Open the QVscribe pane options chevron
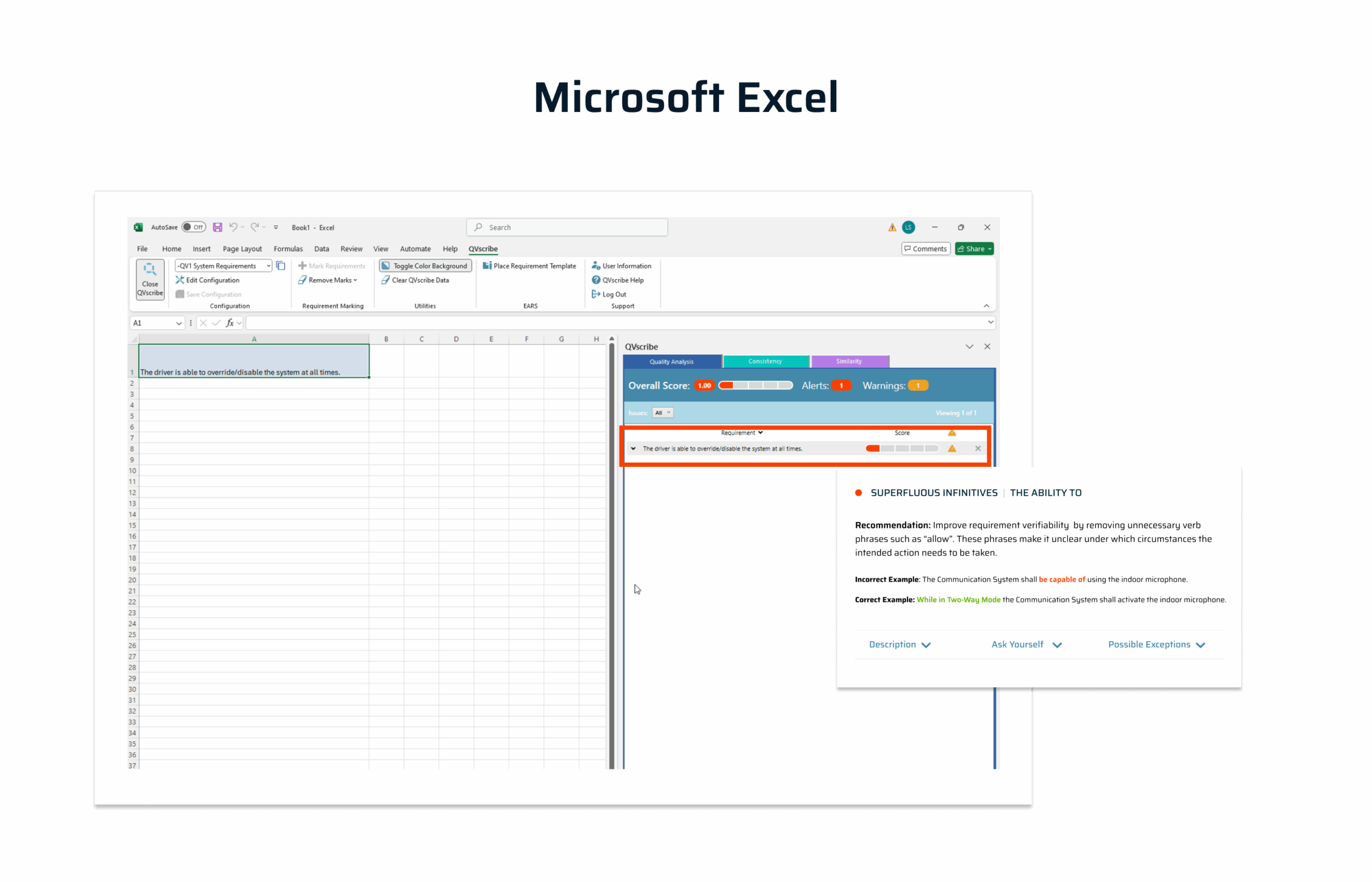This screenshot has height=882, width=1372. click(x=970, y=347)
